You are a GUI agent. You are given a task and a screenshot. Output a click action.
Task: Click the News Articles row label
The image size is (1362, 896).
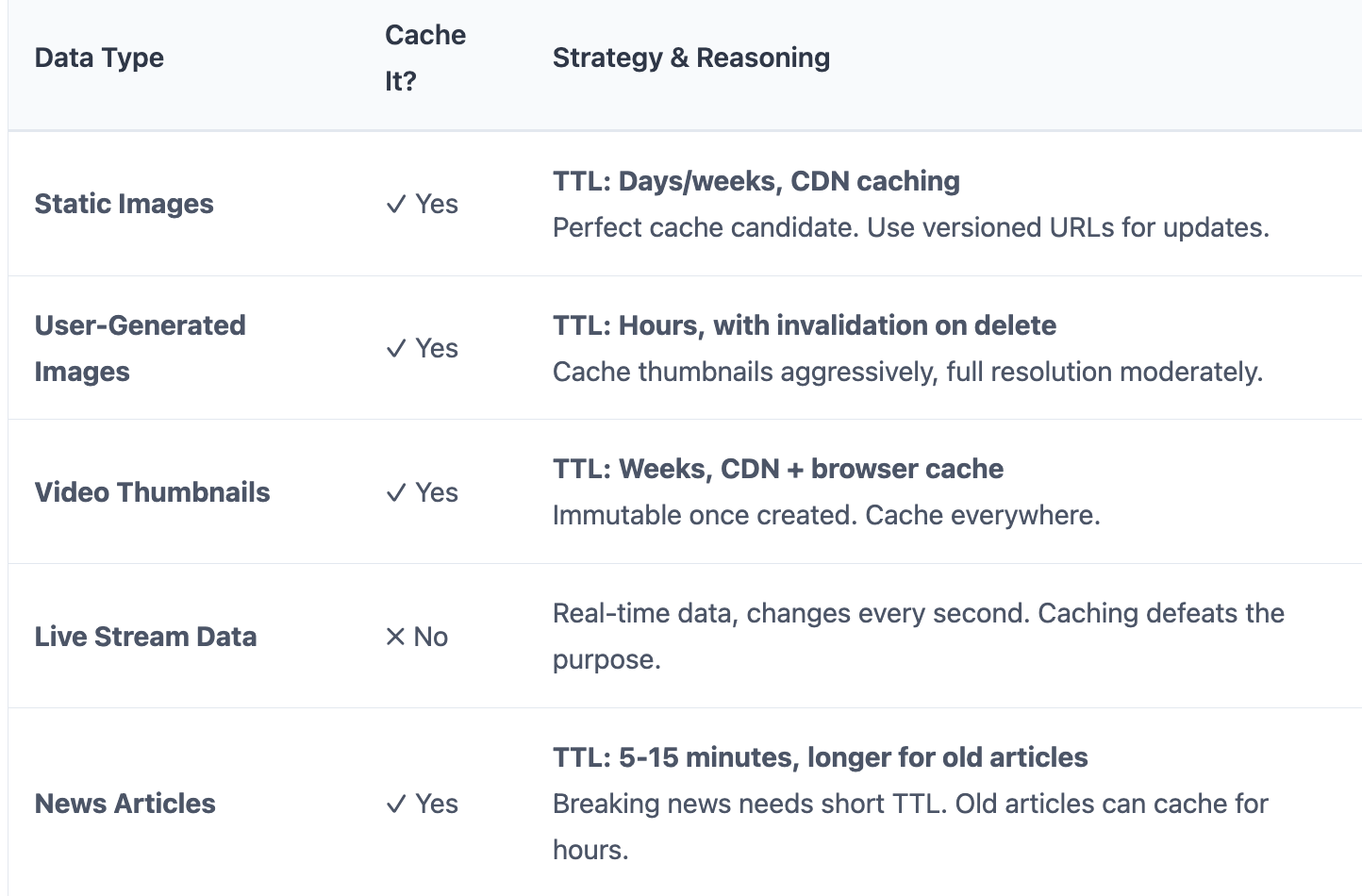click(x=125, y=804)
